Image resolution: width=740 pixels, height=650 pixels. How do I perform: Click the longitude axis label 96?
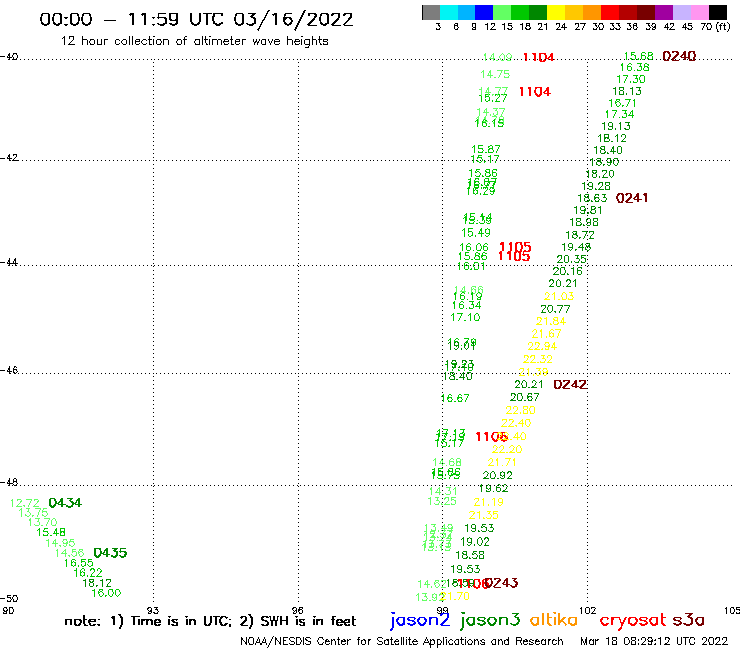[298, 610]
